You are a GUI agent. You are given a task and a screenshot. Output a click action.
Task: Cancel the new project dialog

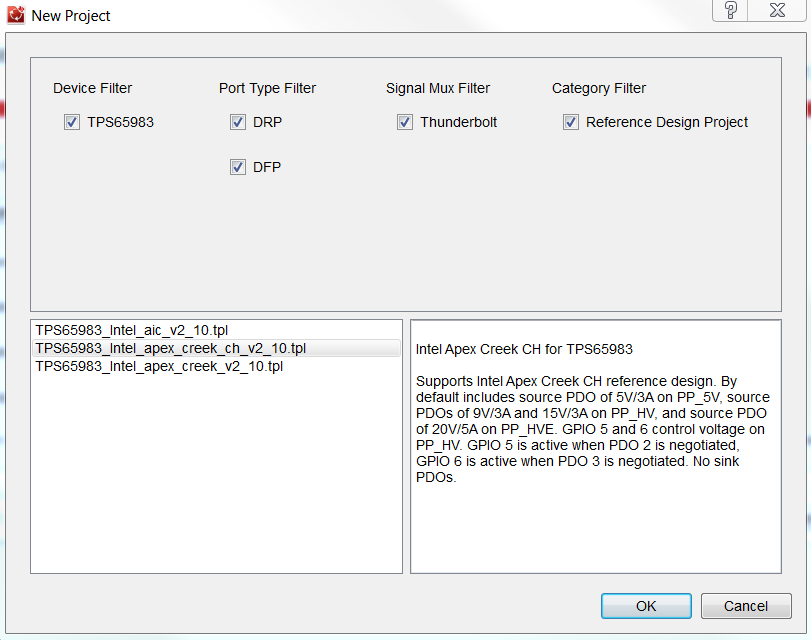746,606
